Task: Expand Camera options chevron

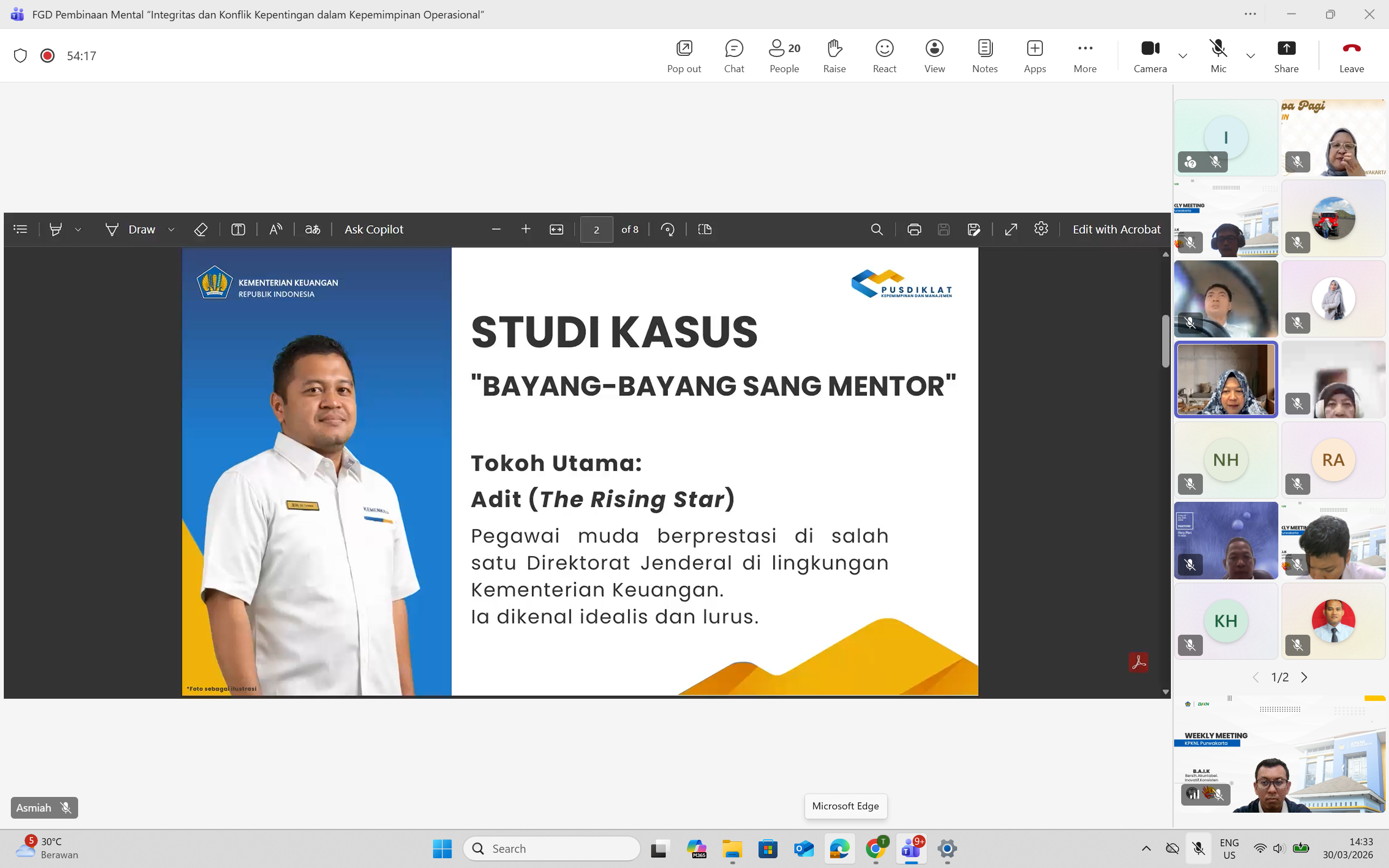Action: point(1183,56)
